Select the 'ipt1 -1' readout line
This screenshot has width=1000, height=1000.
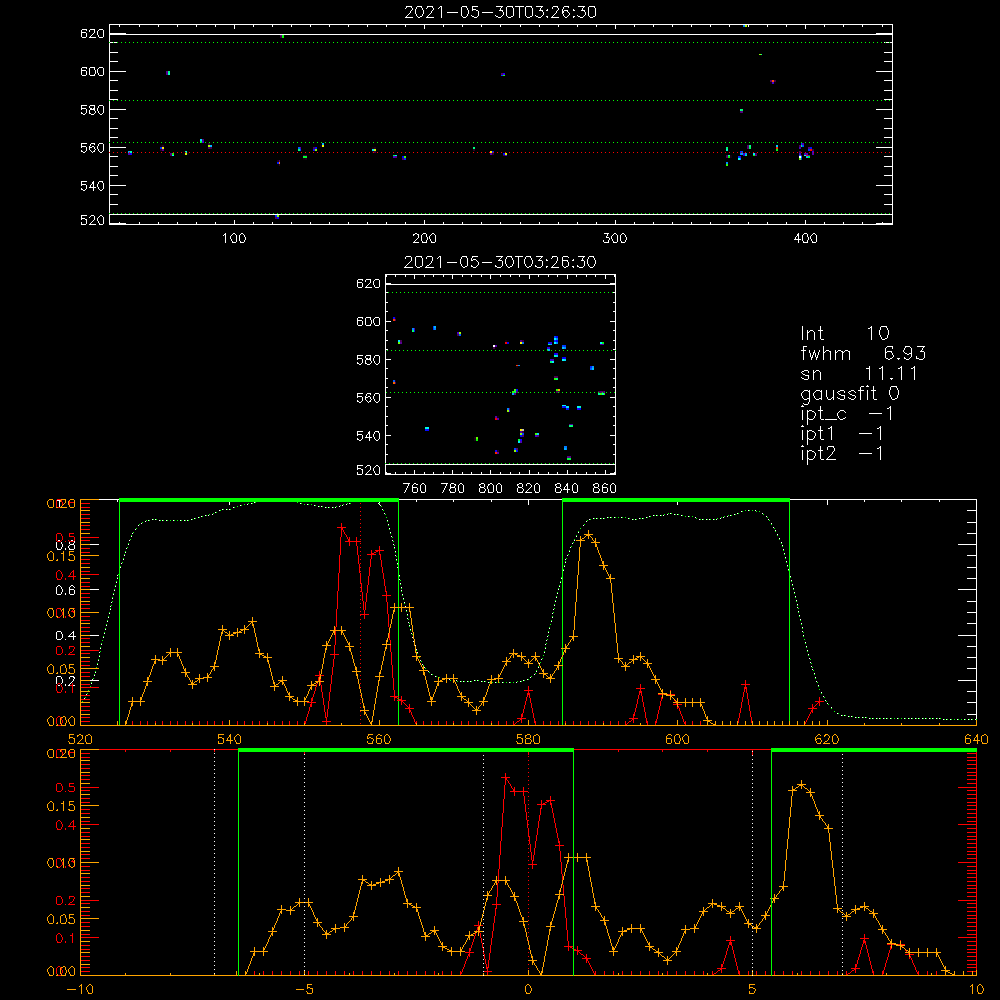click(x=841, y=434)
